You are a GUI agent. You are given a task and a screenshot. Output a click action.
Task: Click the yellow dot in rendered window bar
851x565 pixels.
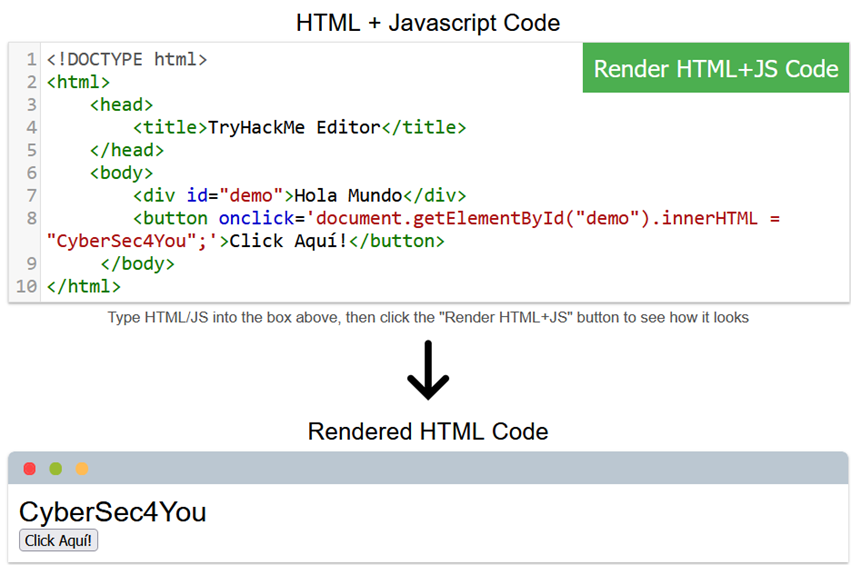point(82,469)
